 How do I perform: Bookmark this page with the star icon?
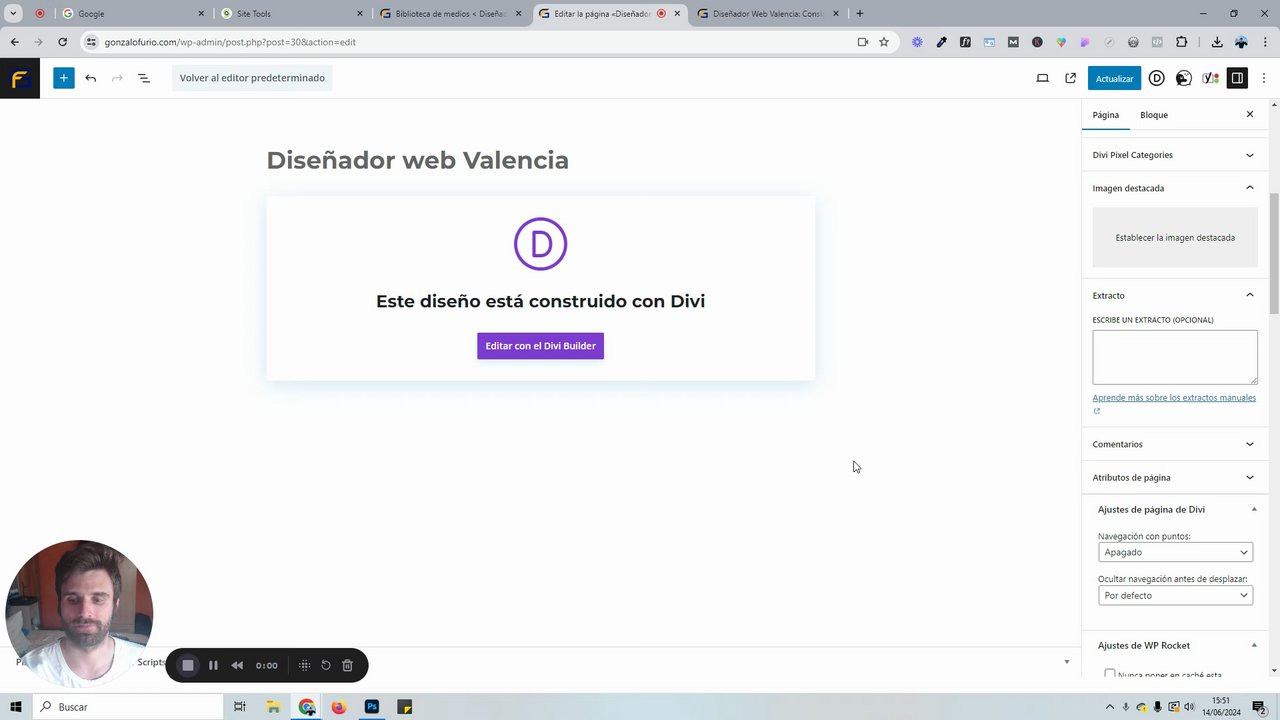tap(884, 42)
